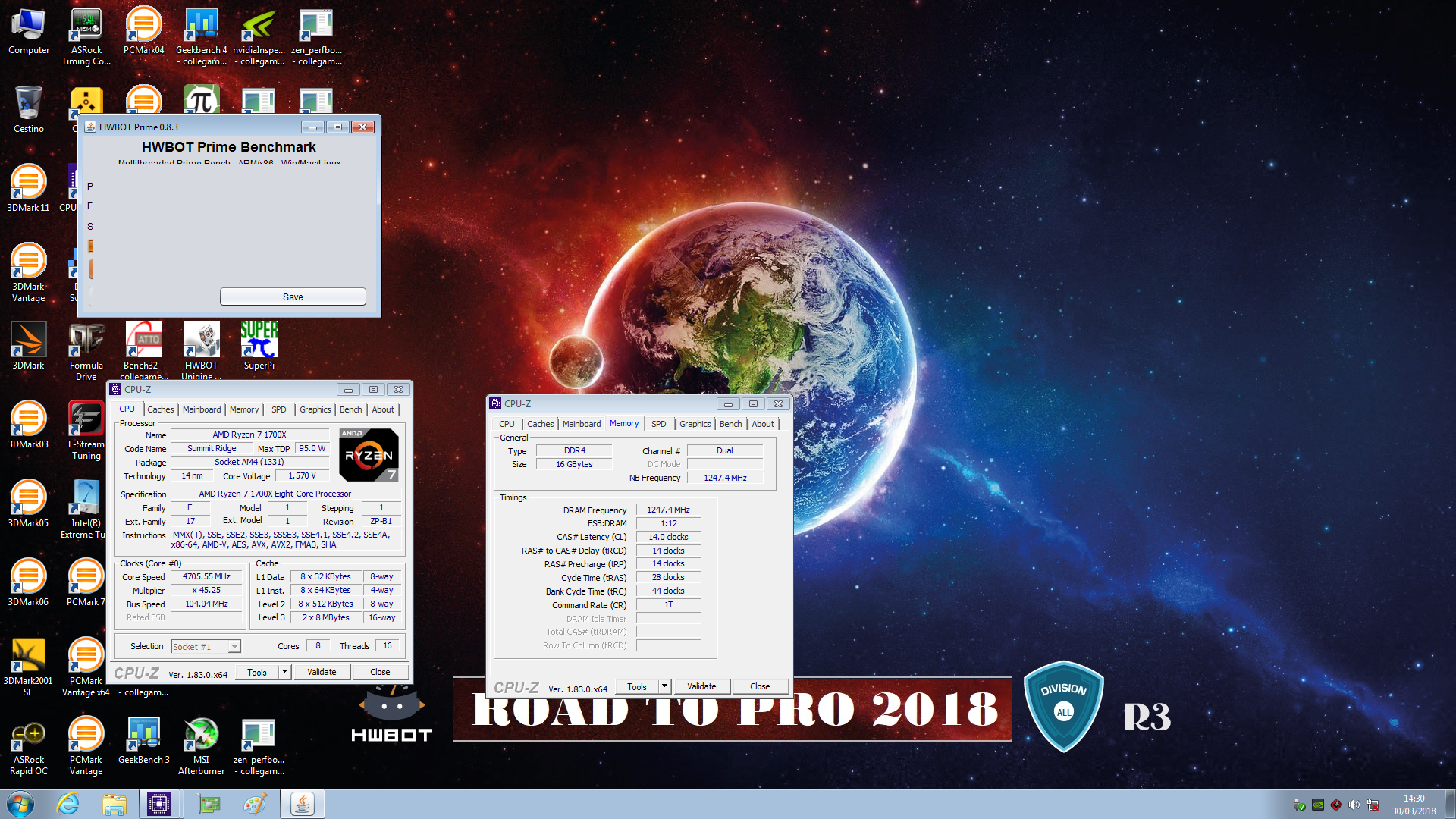The width and height of the screenshot is (1456, 819).
Task: Click Save in HWBOT Prime window
Action: 293,297
